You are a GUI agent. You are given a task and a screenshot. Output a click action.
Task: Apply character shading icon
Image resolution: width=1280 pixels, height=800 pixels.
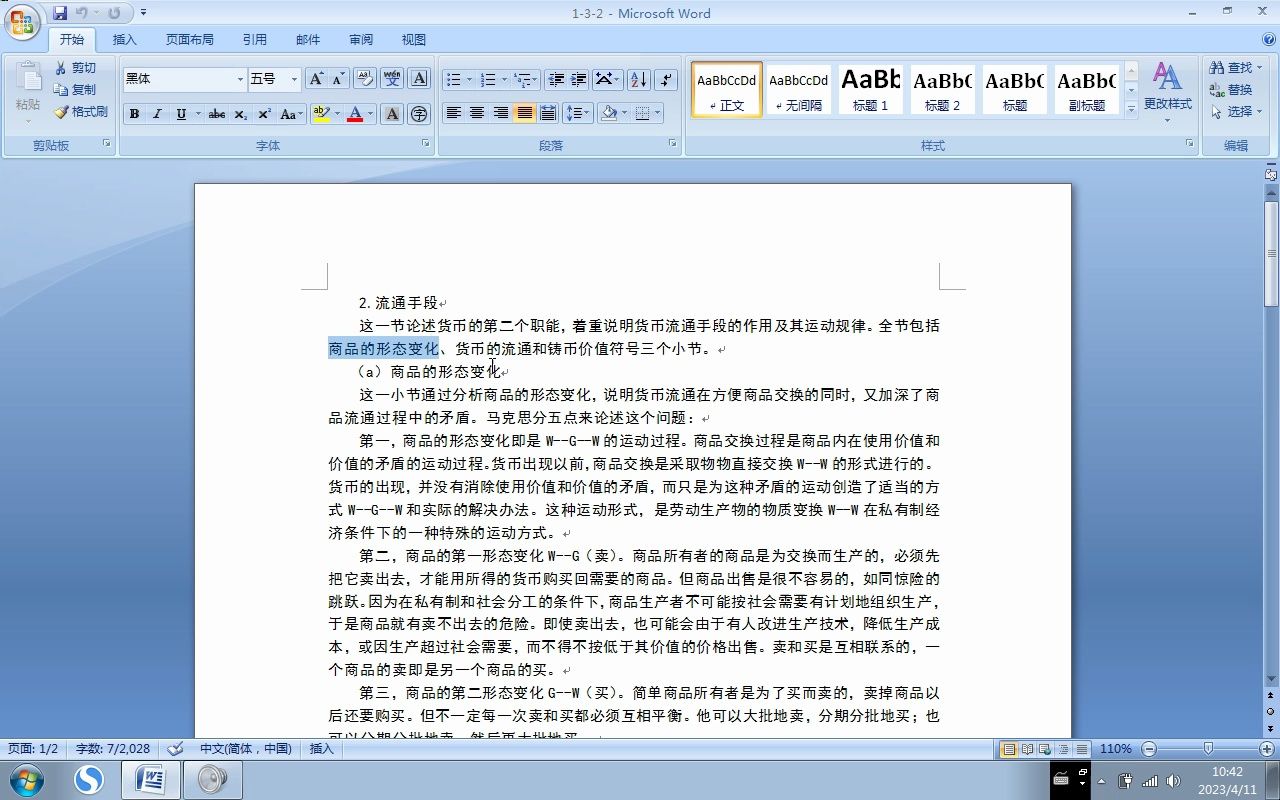pyautogui.click(x=392, y=114)
